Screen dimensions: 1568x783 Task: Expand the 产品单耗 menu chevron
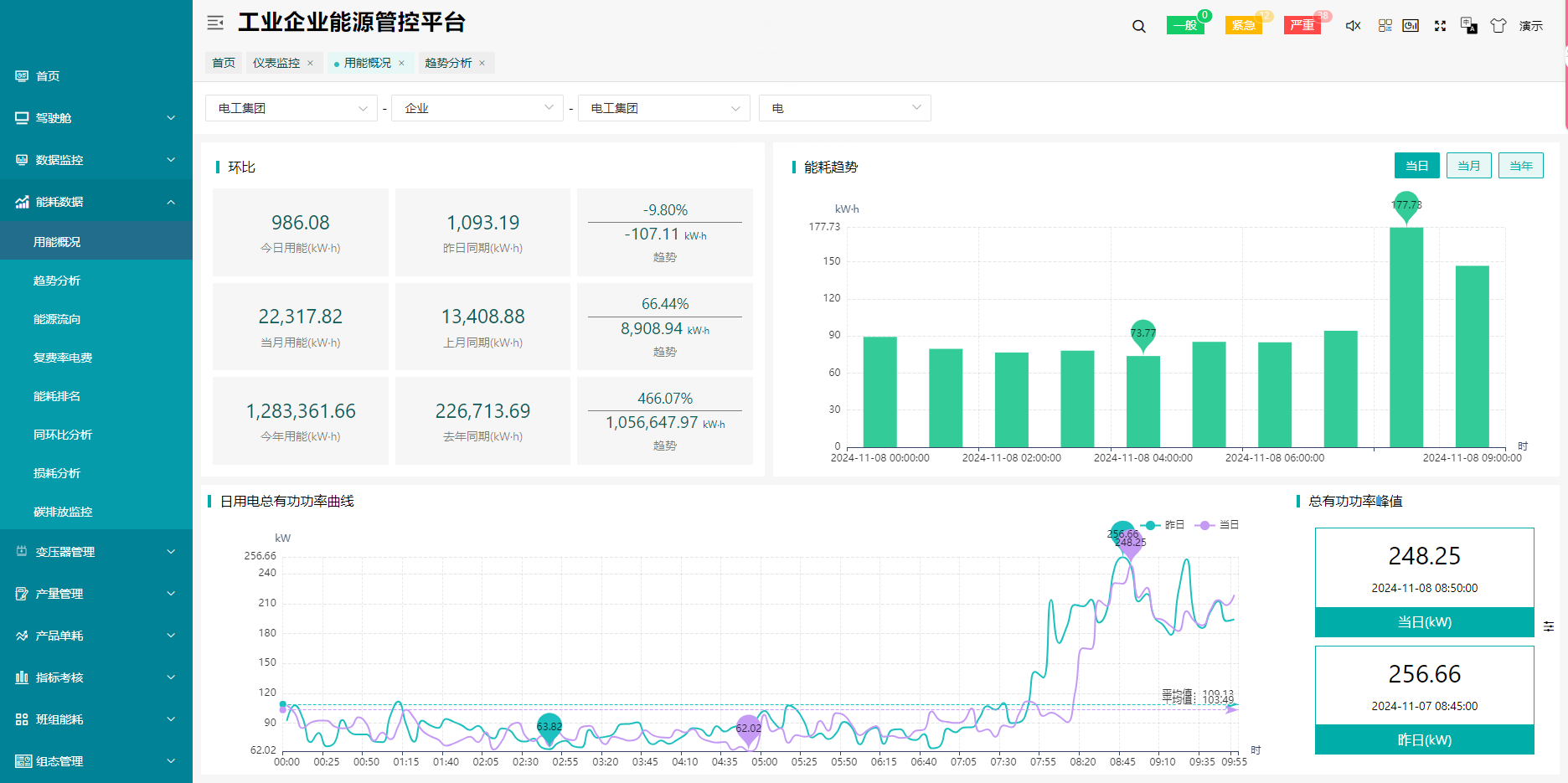(x=171, y=636)
